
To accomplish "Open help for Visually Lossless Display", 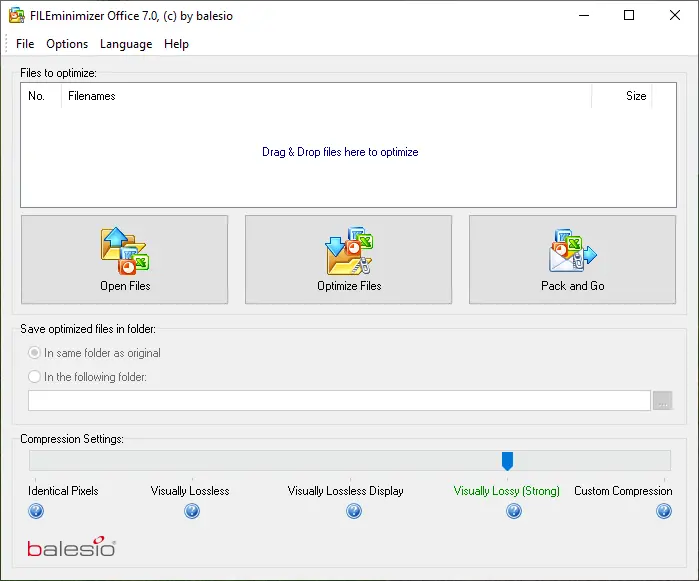I will tap(354, 511).
